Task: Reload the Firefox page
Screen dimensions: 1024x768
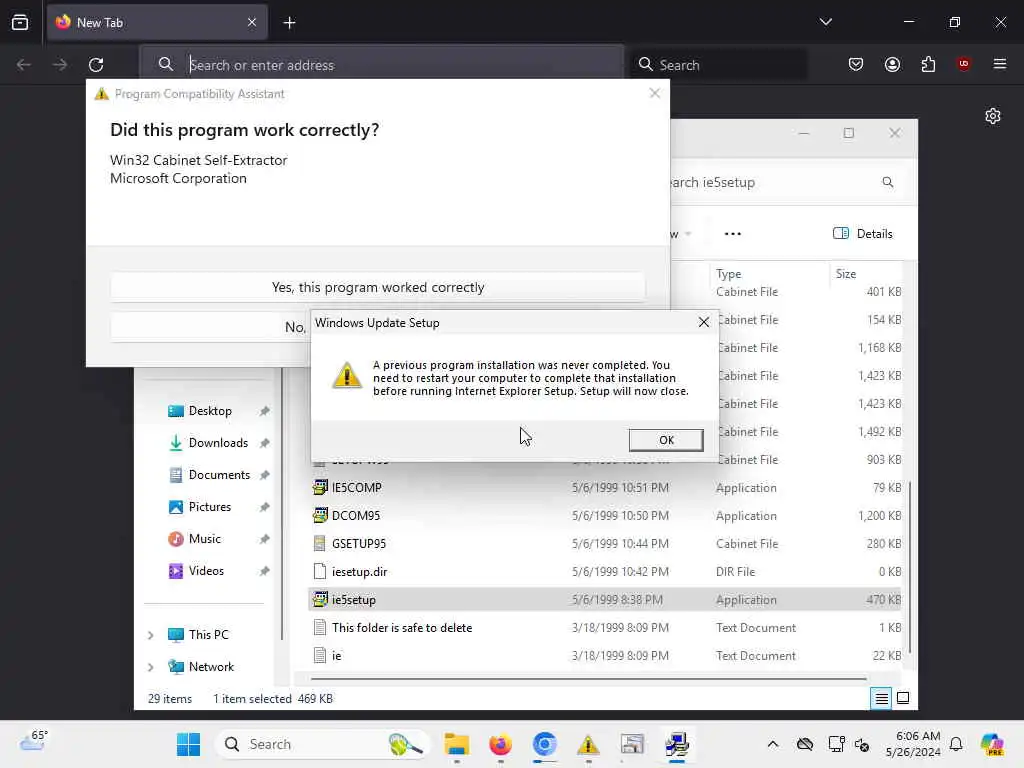Action: [96, 65]
